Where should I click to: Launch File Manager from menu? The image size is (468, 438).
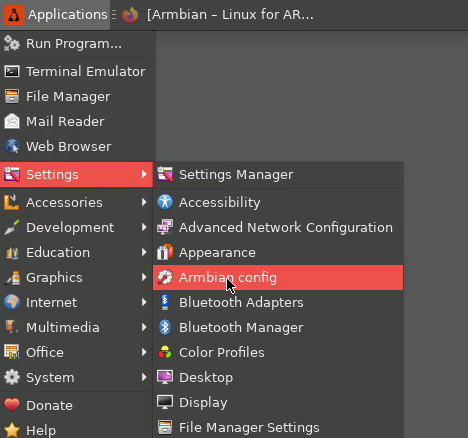pos(77,96)
